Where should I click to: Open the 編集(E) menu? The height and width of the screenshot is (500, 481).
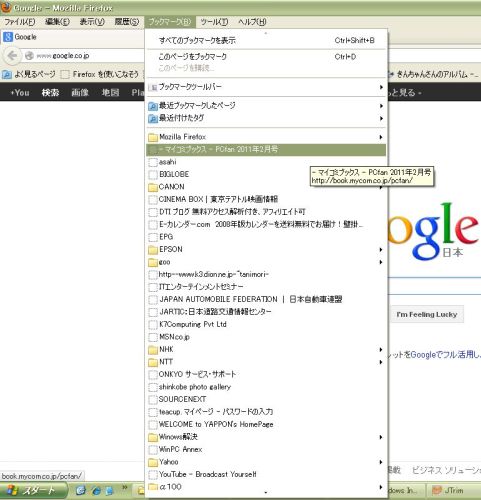tap(57, 22)
